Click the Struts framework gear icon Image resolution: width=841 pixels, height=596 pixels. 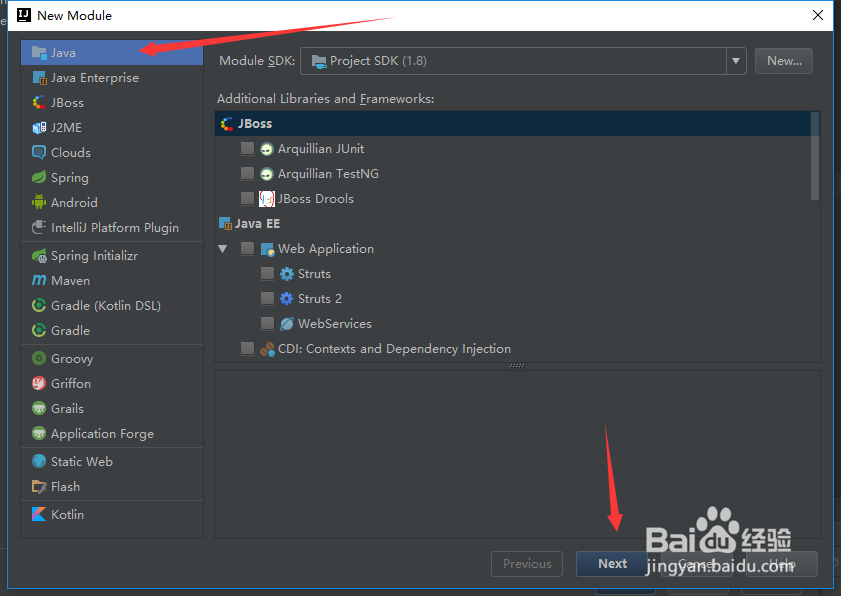[287, 274]
